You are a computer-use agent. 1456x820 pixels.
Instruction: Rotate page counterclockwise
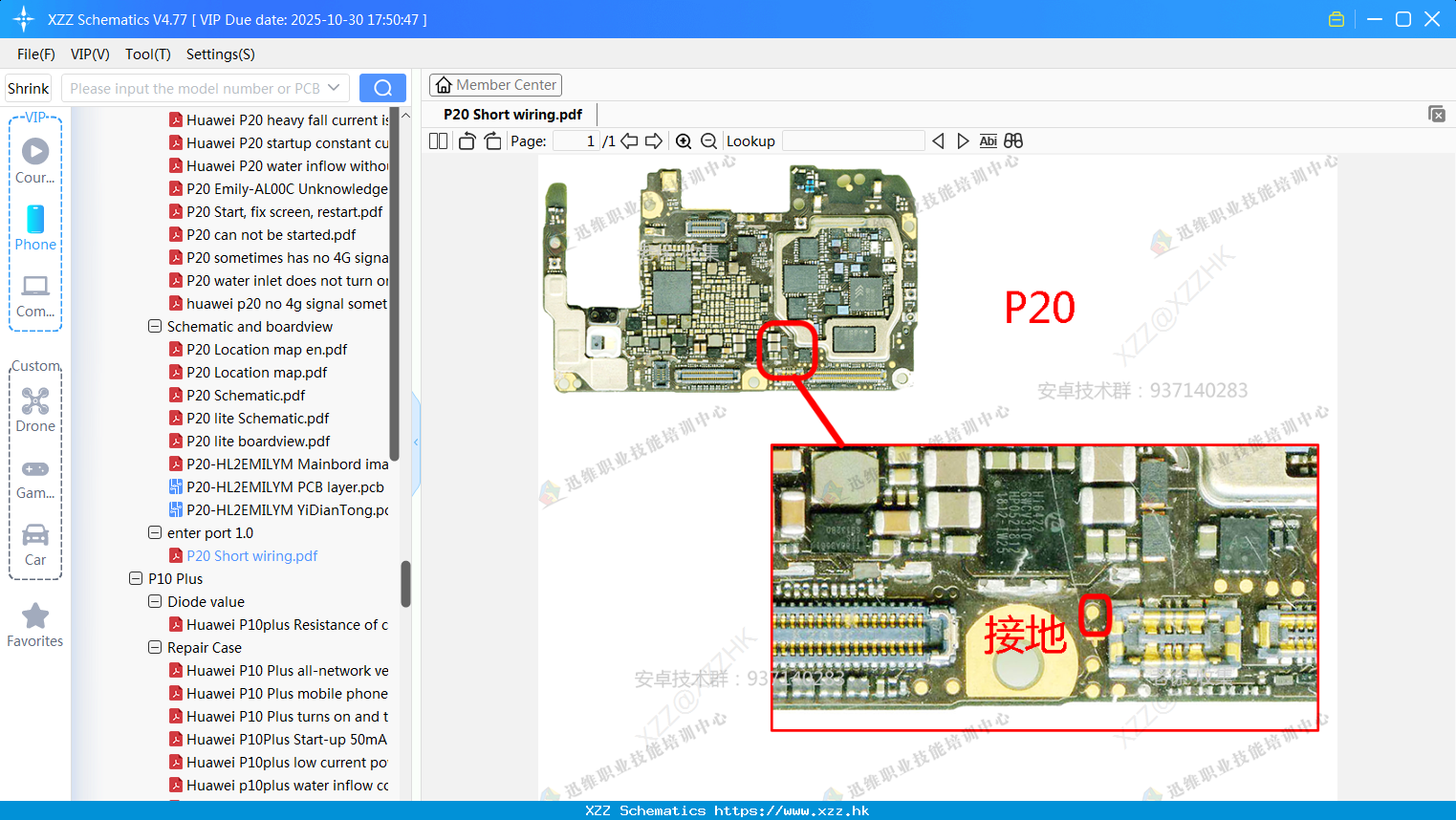pyautogui.click(x=467, y=140)
